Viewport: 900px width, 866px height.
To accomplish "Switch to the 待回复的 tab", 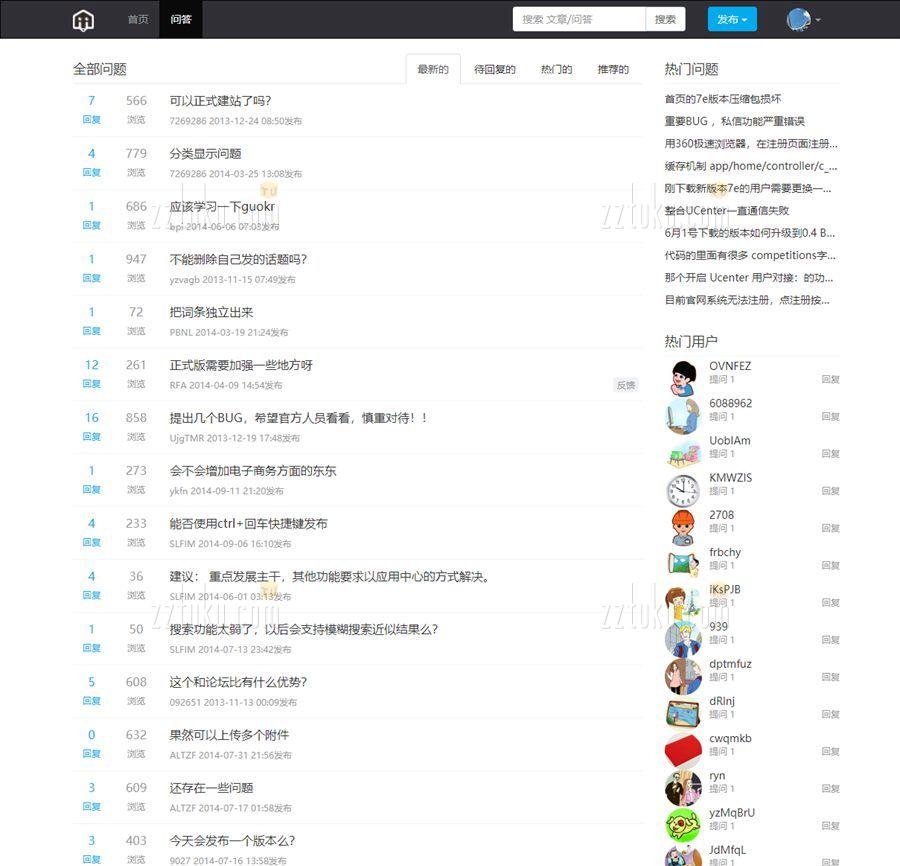I will pos(495,69).
